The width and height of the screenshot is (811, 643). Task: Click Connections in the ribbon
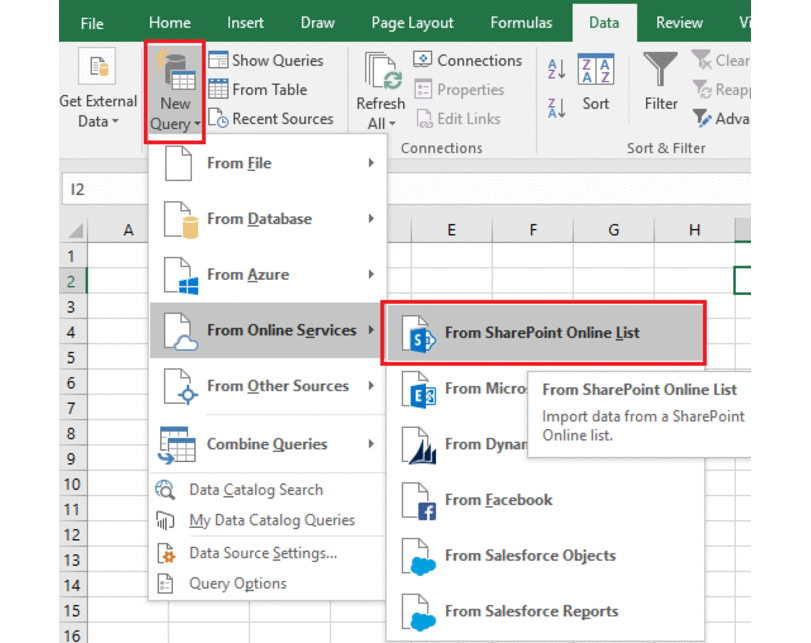[468, 60]
